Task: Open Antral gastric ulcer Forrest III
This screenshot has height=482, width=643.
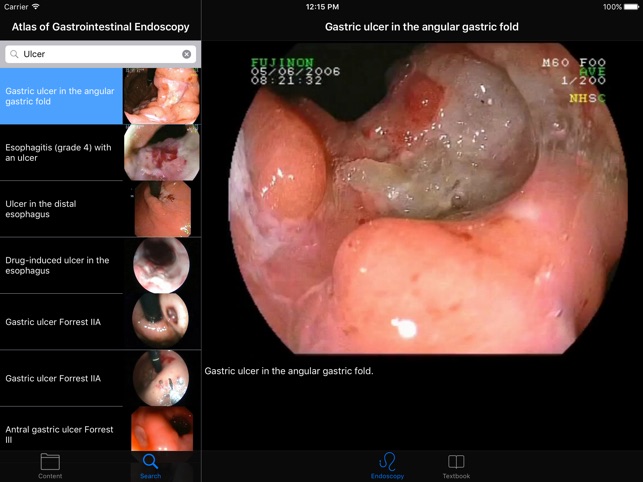Action: 100,429
